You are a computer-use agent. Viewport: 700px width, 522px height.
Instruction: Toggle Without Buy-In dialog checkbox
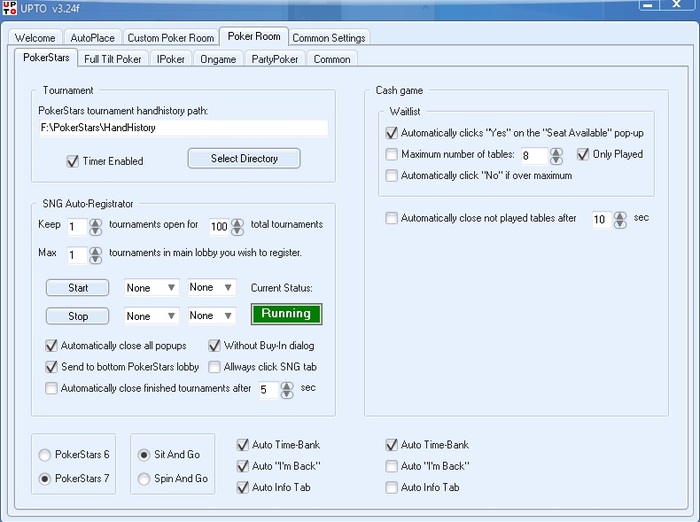214,346
